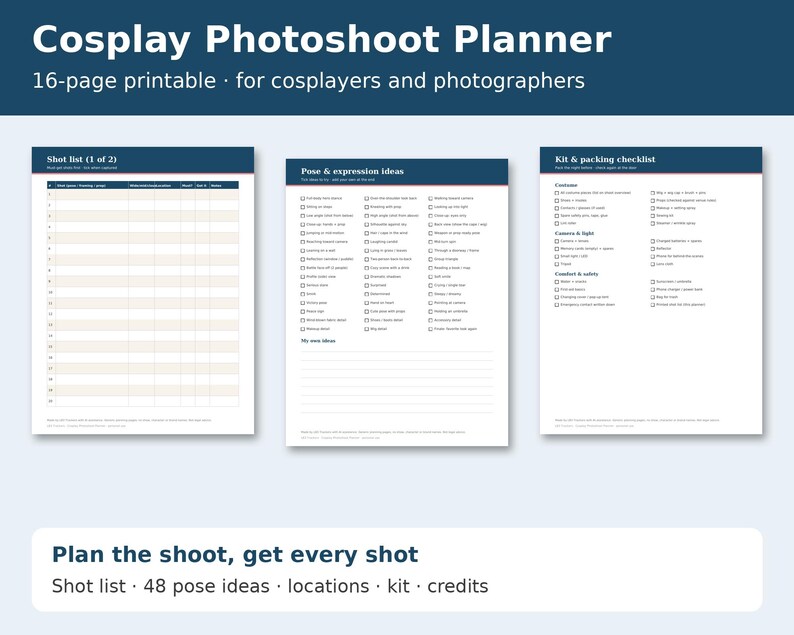Tick the 'Mid-turn spin' checkbox
The image size is (794, 635).
pyautogui.click(x=430, y=242)
